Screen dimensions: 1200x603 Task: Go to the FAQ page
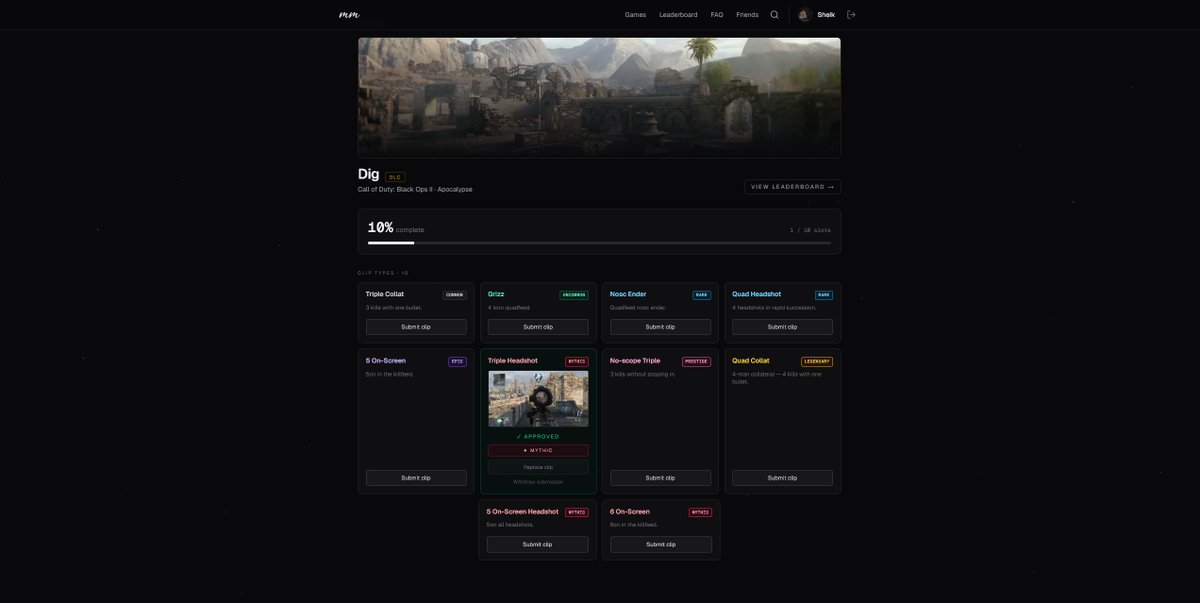click(717, 15)
